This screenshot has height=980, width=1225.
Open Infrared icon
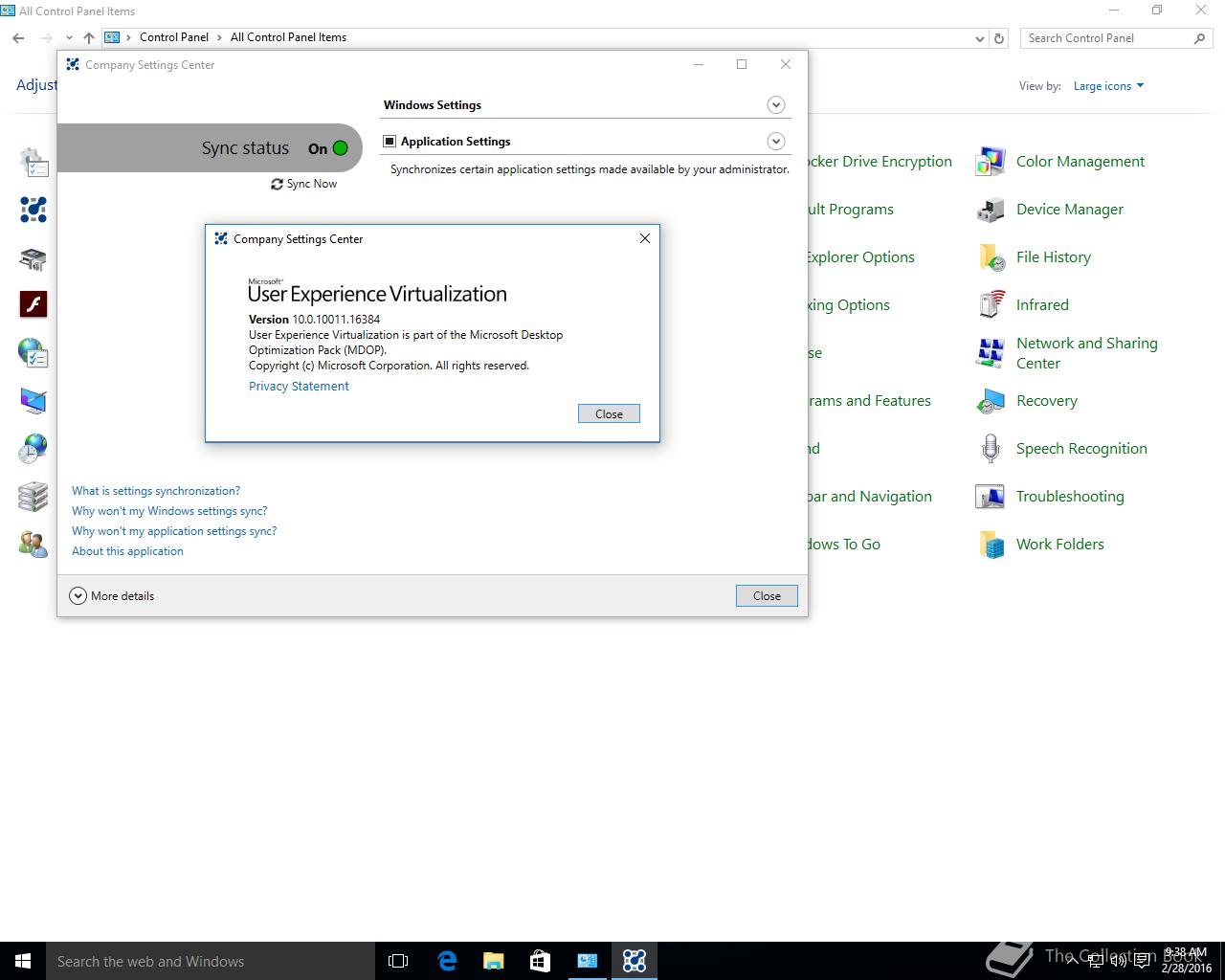(991, 305)
